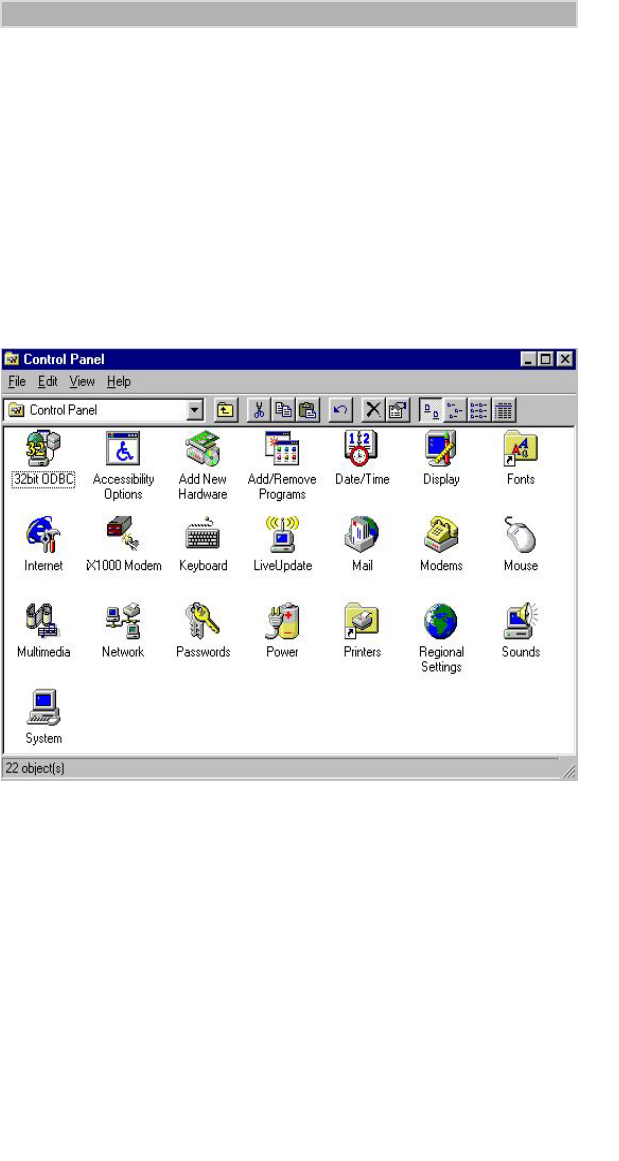Screen dimensions: 619x1161
Task: Select the iX1000 Modem icon
Action: click(x=123, y=535)
